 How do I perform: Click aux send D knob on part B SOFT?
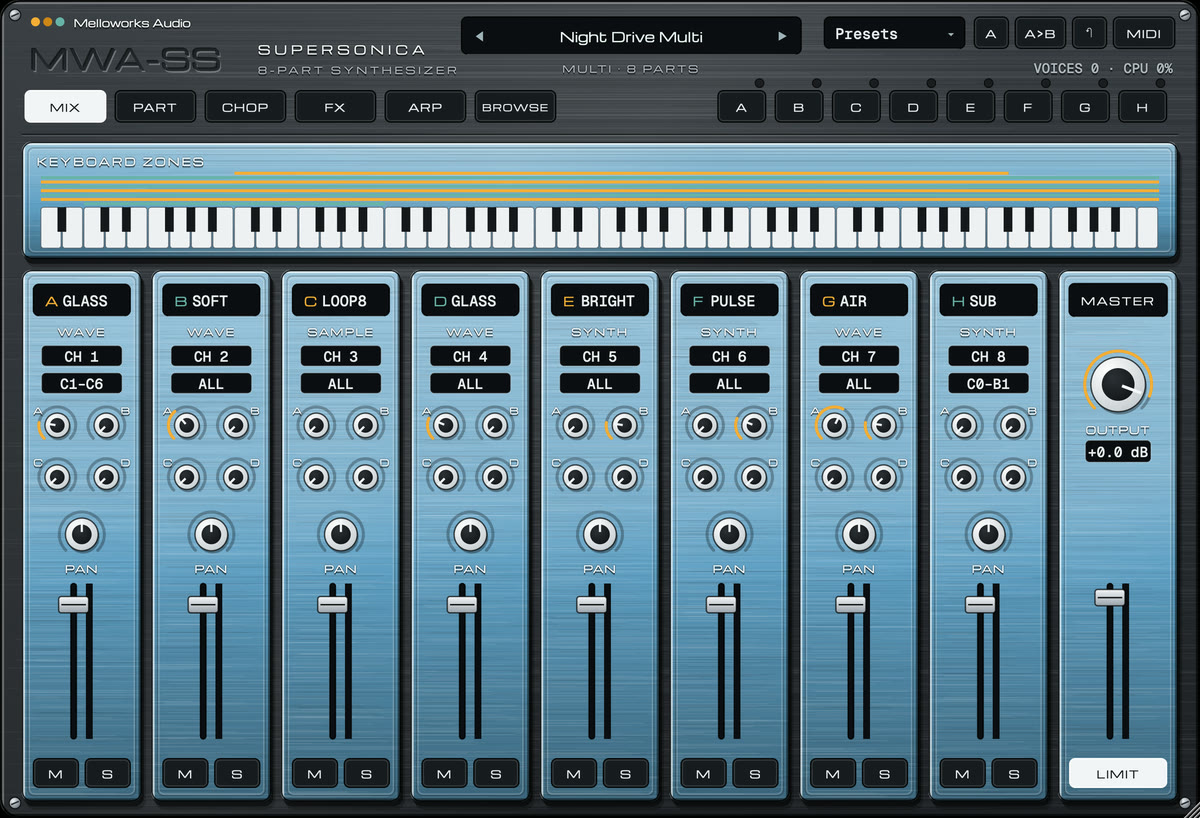pyautogui.click(x=236, y=477)
